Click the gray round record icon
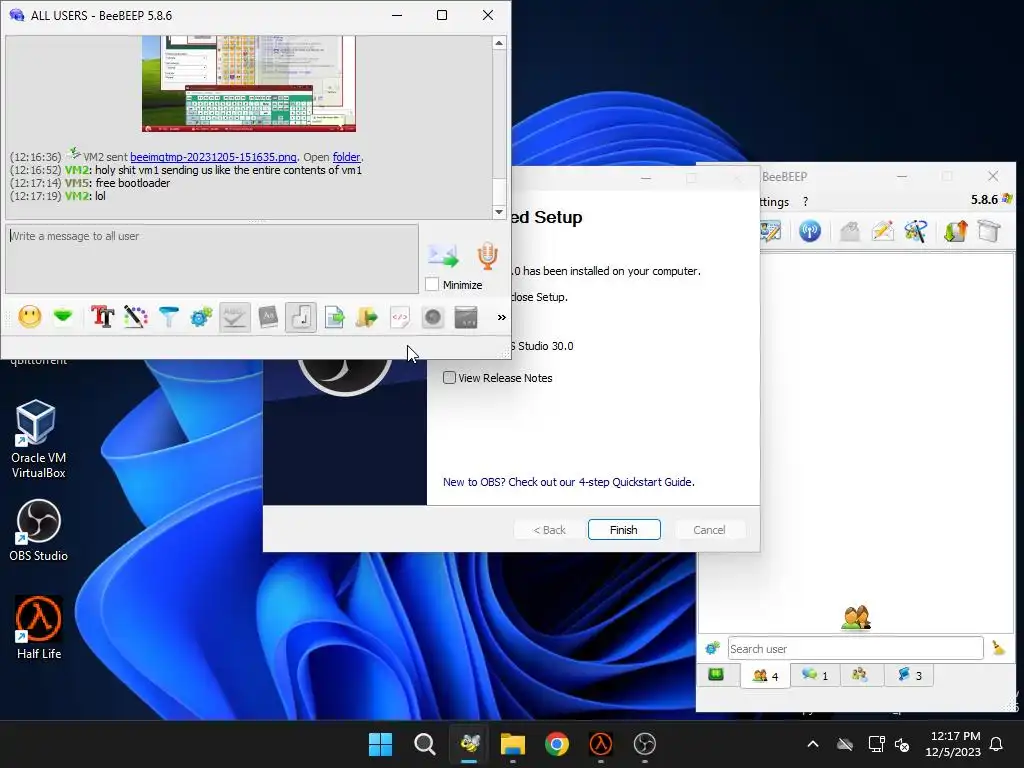1024x768 pixels. (433, 317)
